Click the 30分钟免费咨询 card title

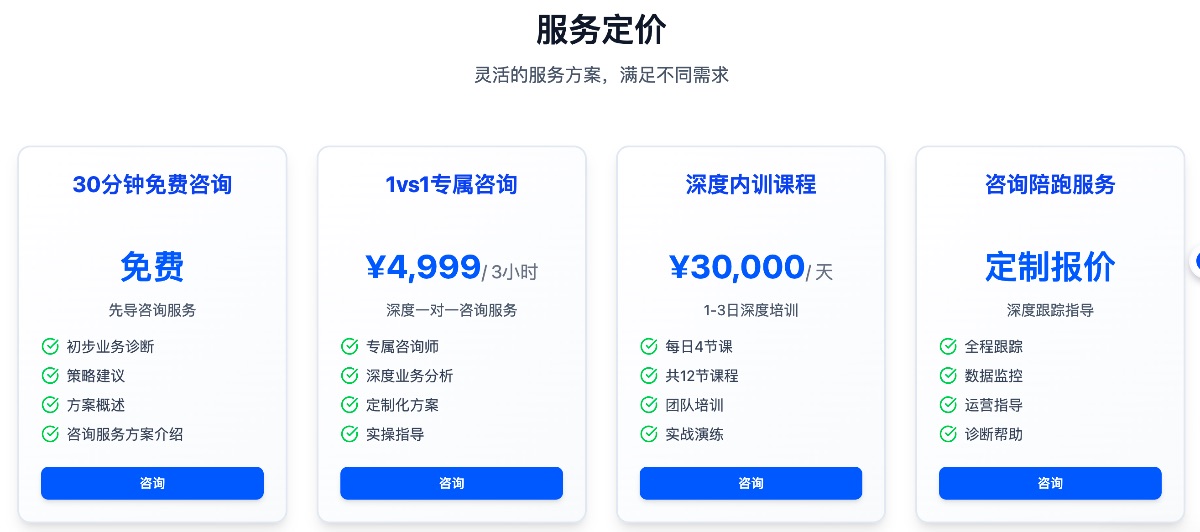[152, 185]
